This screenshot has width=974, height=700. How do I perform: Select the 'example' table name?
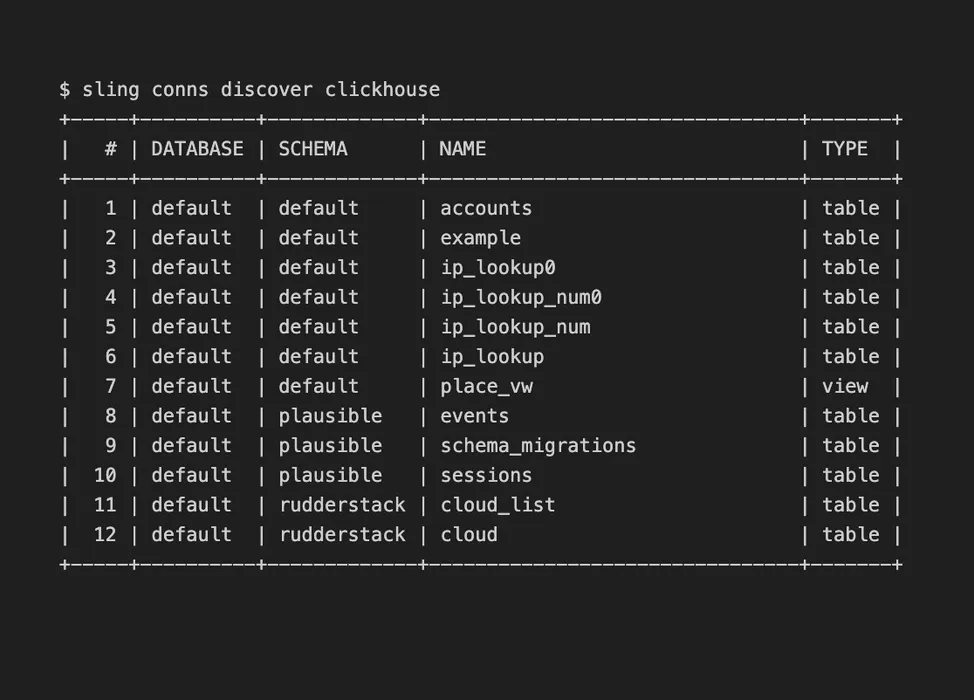point(480,238)
